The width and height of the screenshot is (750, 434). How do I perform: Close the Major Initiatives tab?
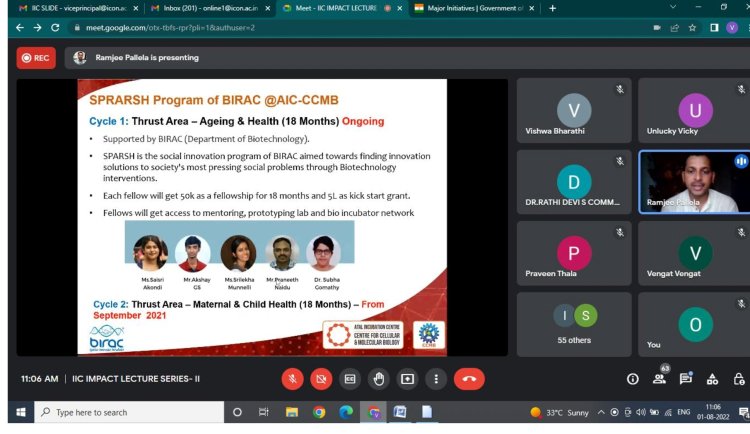531,8
